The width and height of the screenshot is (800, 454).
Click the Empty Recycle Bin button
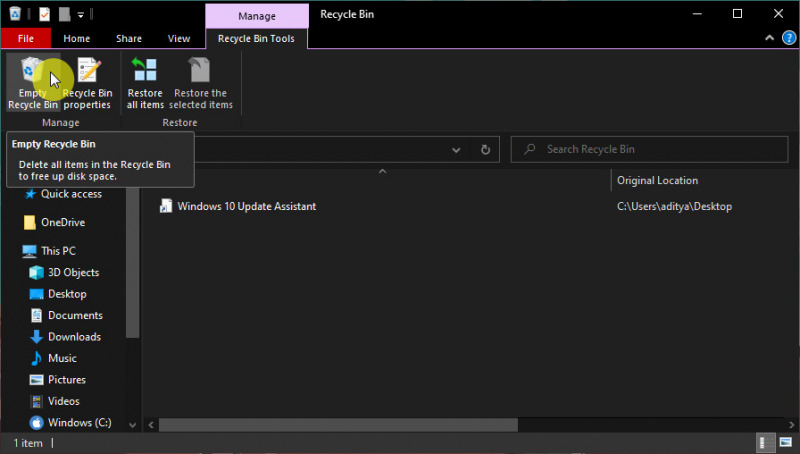coord(33,83)
